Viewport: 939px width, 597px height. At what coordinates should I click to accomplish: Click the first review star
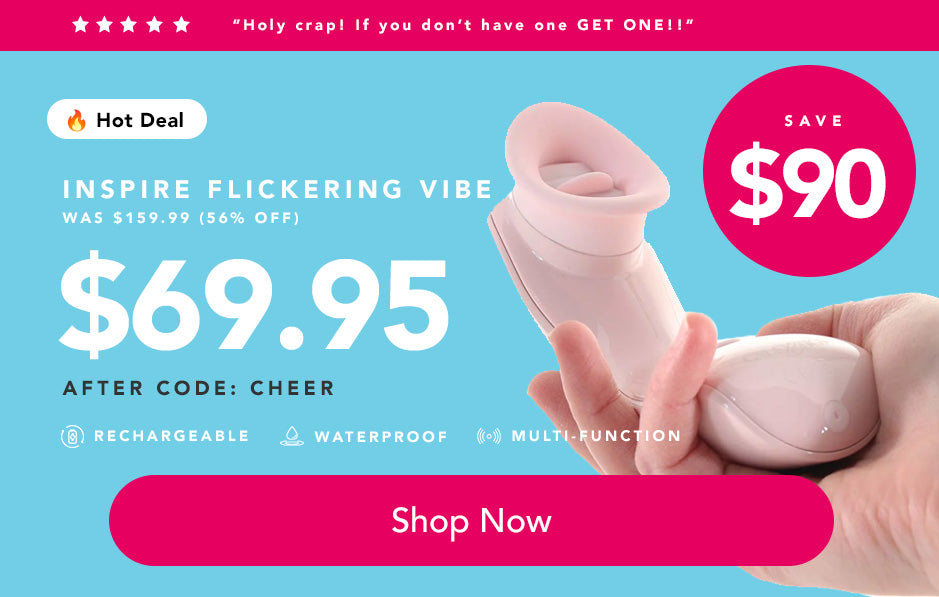tap(80, 25)
